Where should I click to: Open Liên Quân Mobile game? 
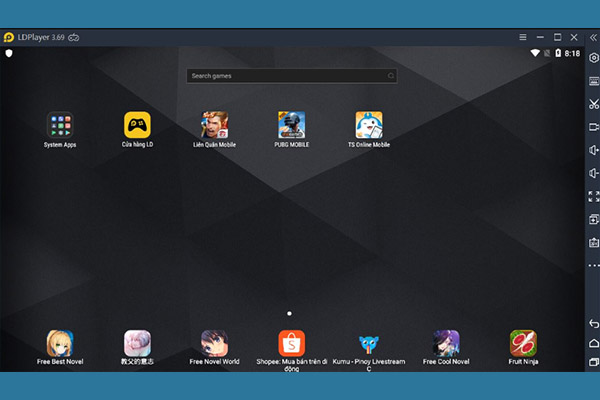215,125
